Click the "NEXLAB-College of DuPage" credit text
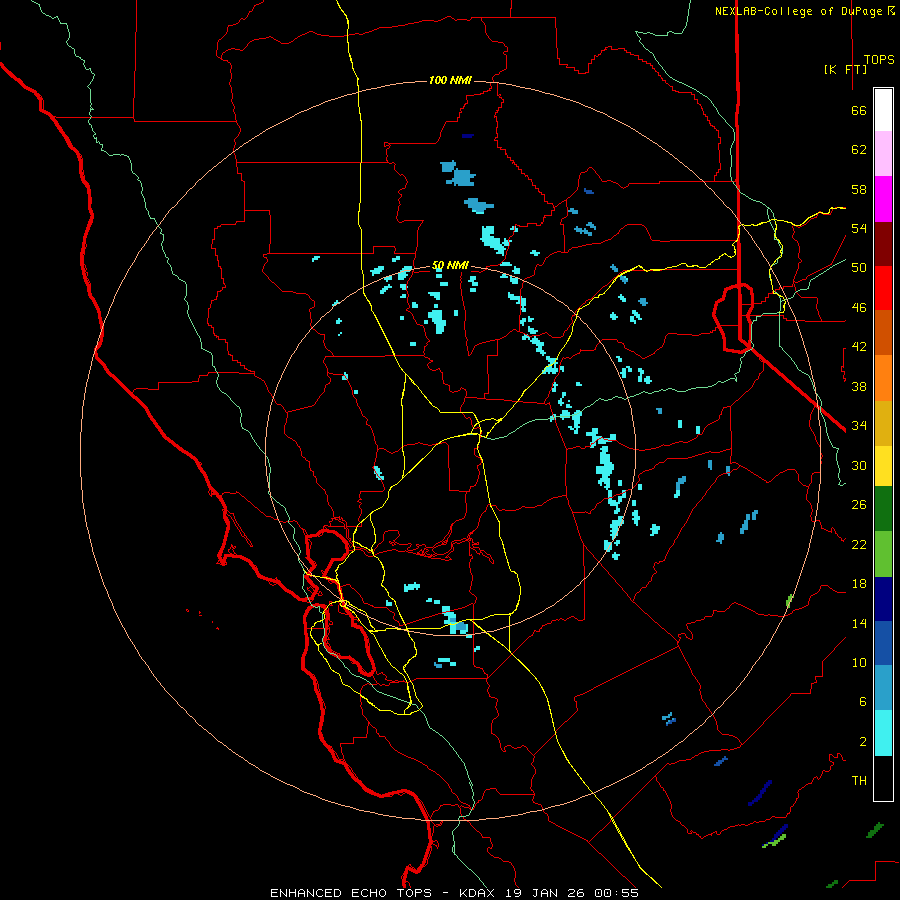Image resolution: width=900 pixels, height=900 pixels. point(798,11)
